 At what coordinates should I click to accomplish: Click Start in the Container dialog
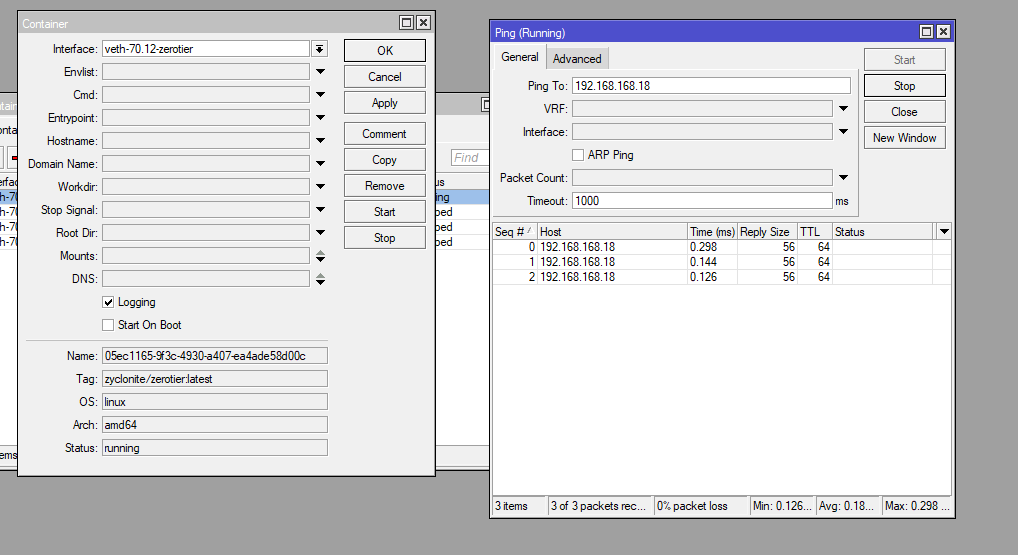coord(384,212)
